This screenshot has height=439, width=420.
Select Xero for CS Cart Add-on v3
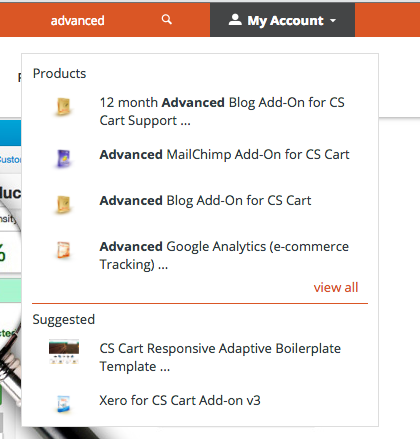click(x=180, y=400)
